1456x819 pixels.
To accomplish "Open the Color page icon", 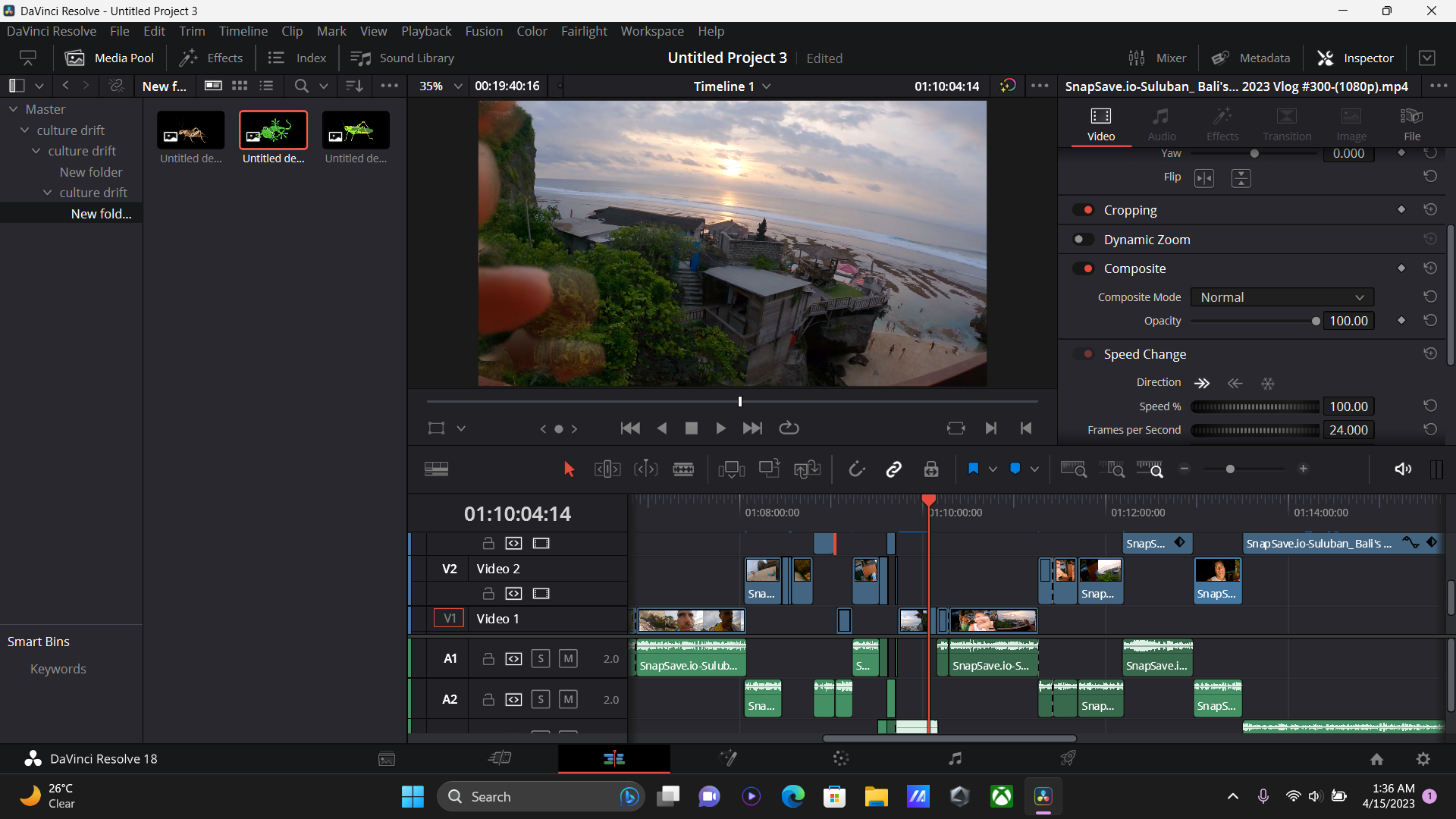I will tap(840, 758).
